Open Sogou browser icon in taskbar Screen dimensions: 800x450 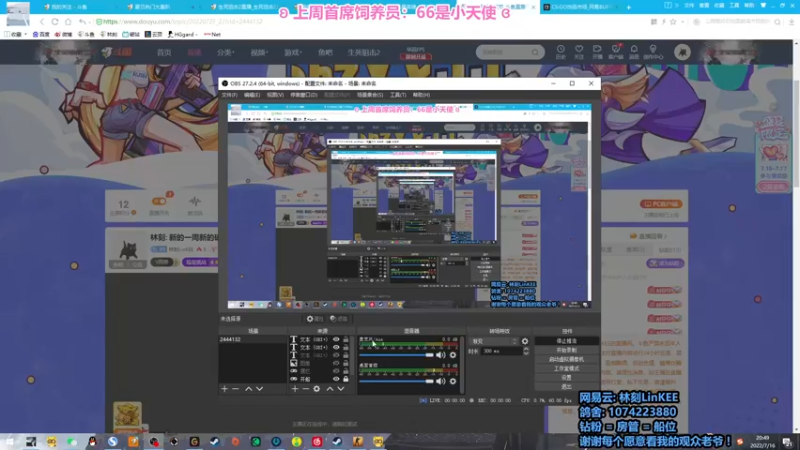pos(113,442)
